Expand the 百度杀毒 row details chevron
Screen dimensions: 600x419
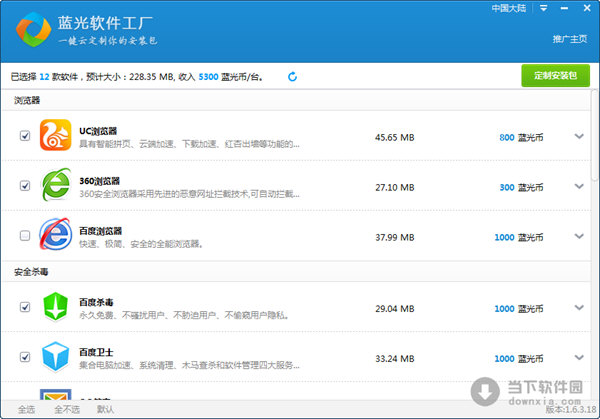pos(579,307)
